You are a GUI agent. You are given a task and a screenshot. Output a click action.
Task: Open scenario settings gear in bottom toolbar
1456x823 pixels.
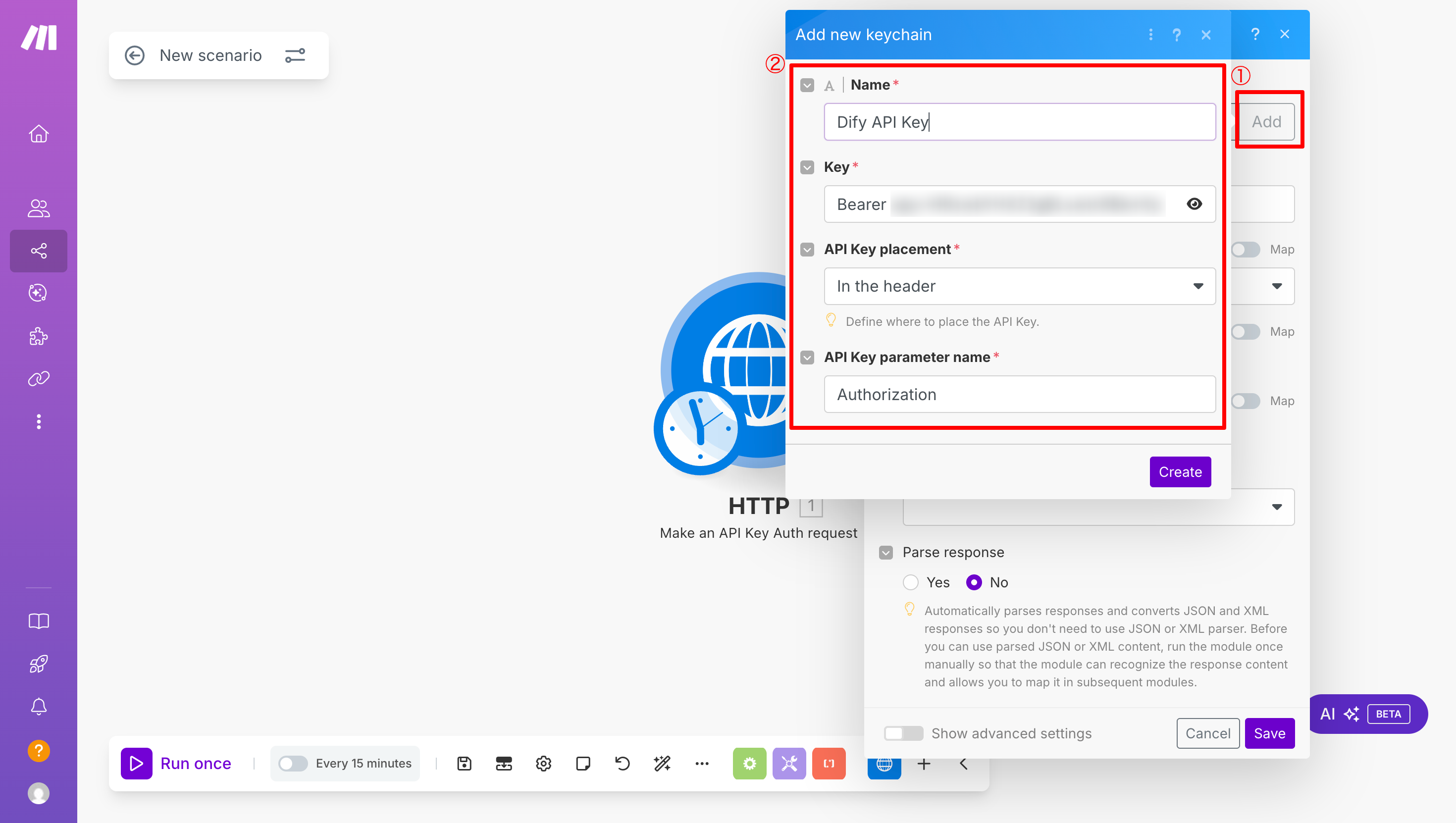coord(543,764)
